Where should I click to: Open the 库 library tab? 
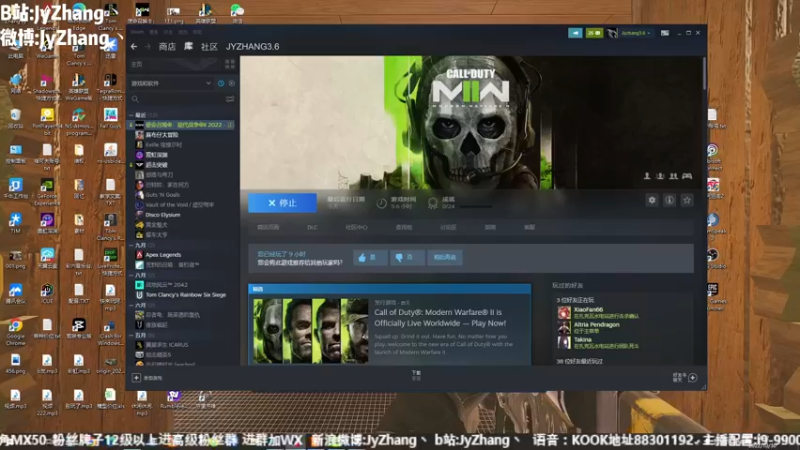[x=188, y=46]
